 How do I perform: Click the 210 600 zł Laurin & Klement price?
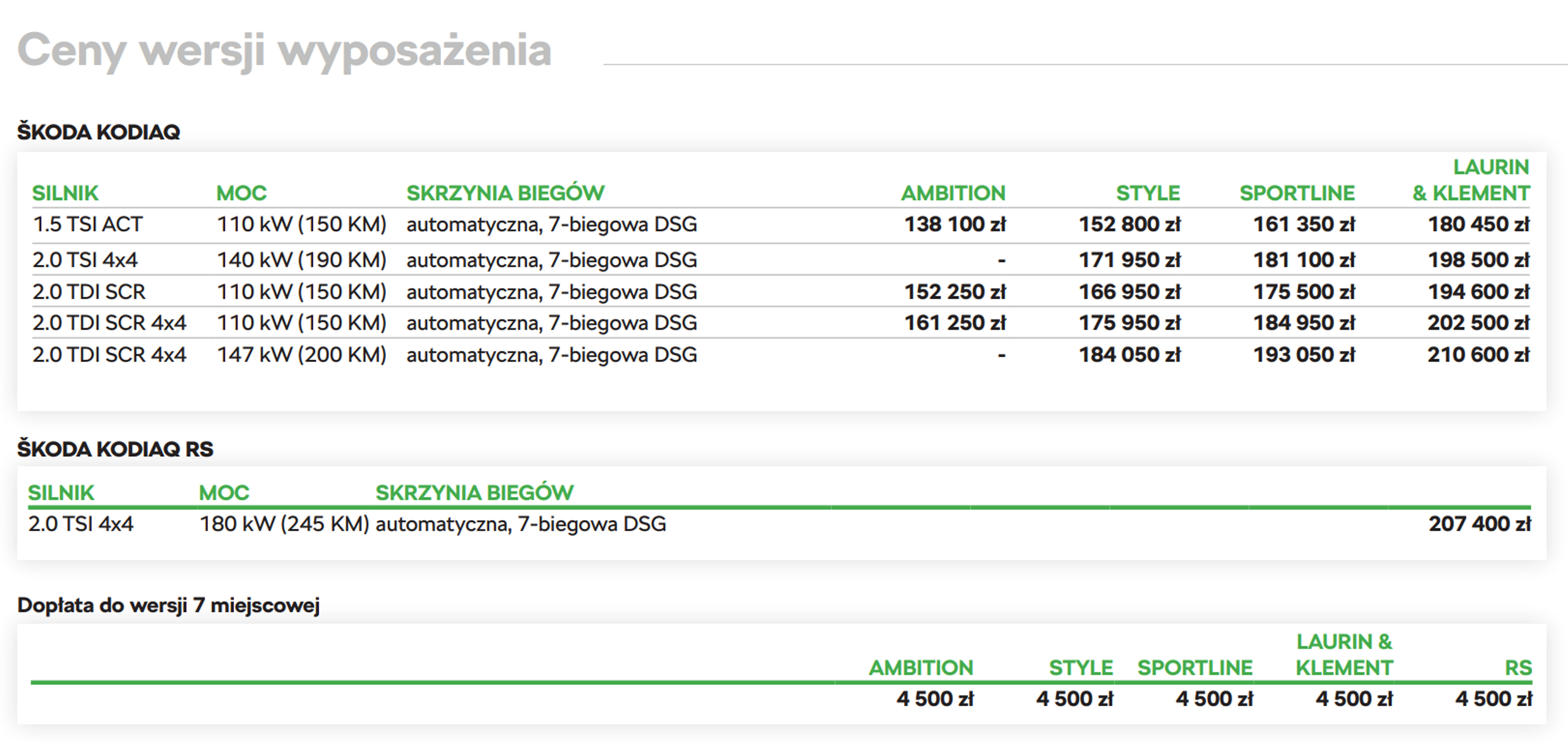point(1478,355)
